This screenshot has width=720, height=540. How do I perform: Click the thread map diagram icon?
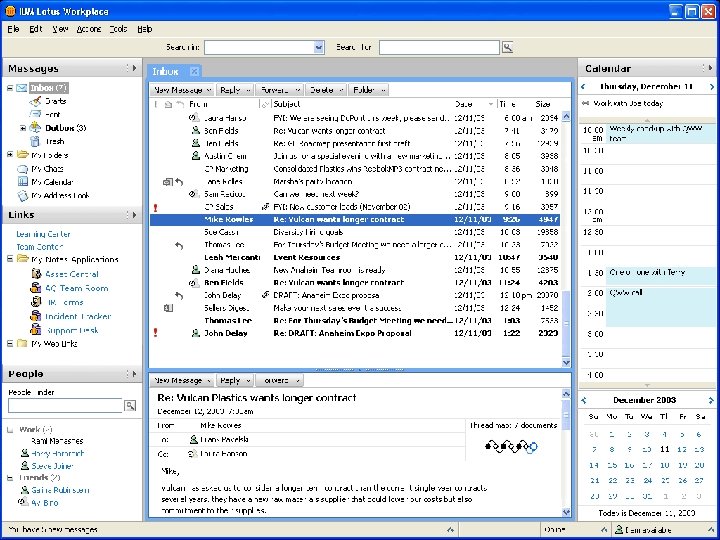tap(513, 447)
